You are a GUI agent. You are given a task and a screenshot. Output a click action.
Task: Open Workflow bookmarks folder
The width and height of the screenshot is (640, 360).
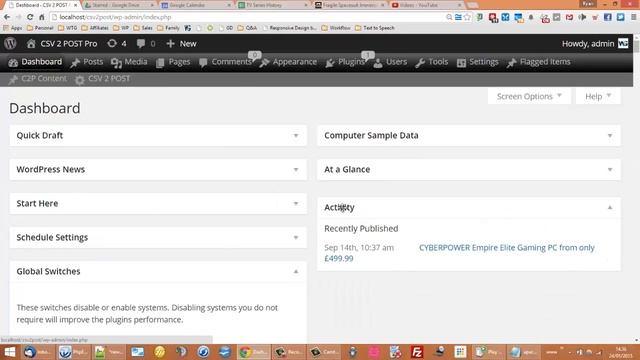pyautogui.click(x=336, y=28)
